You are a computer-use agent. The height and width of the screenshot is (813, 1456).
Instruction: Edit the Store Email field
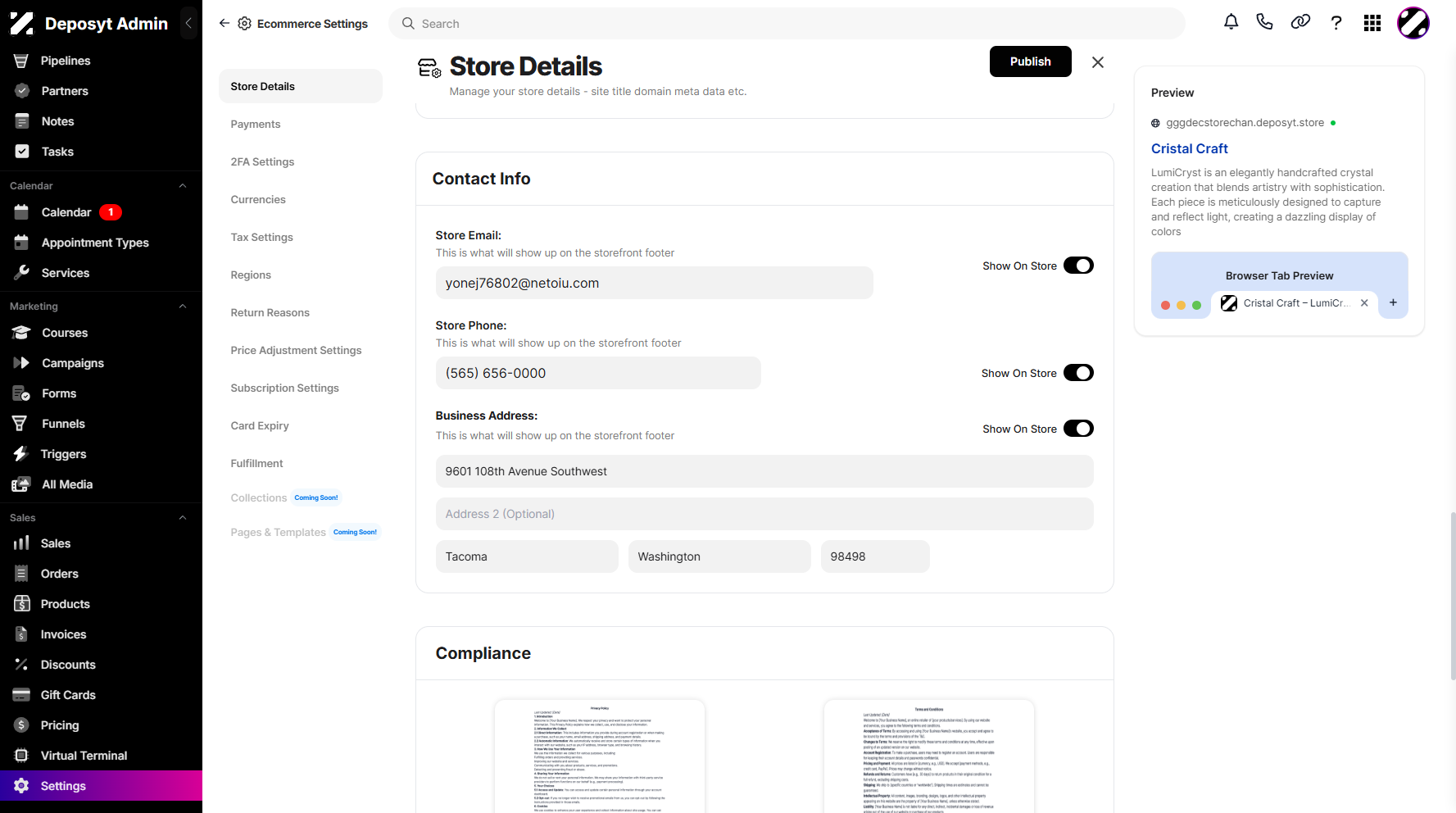click(x=654, y=283)
